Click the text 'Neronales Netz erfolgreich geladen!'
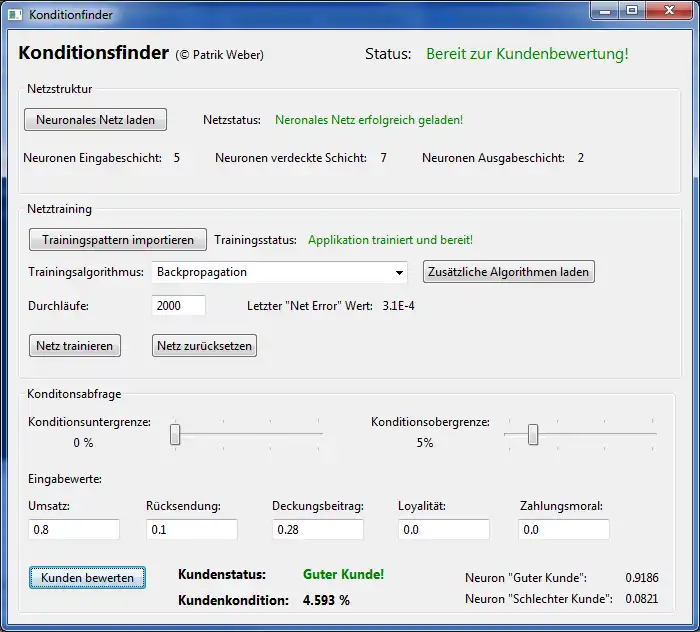This screenshot has width=700, height=632. click(369, 120)
